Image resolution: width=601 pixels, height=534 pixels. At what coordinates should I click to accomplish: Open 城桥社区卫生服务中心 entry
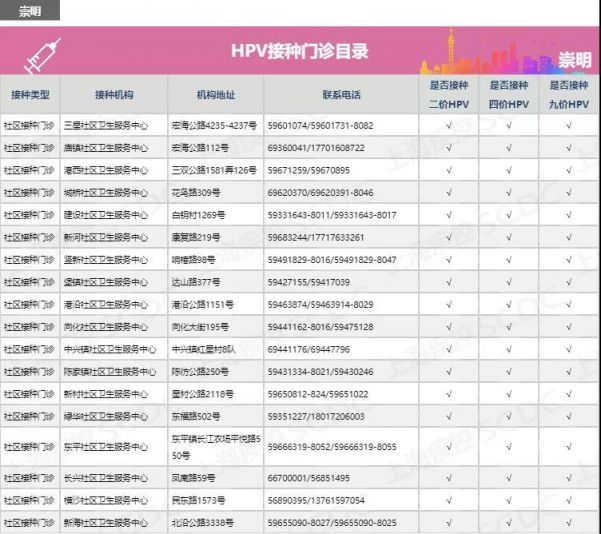[x=106, y=193]
